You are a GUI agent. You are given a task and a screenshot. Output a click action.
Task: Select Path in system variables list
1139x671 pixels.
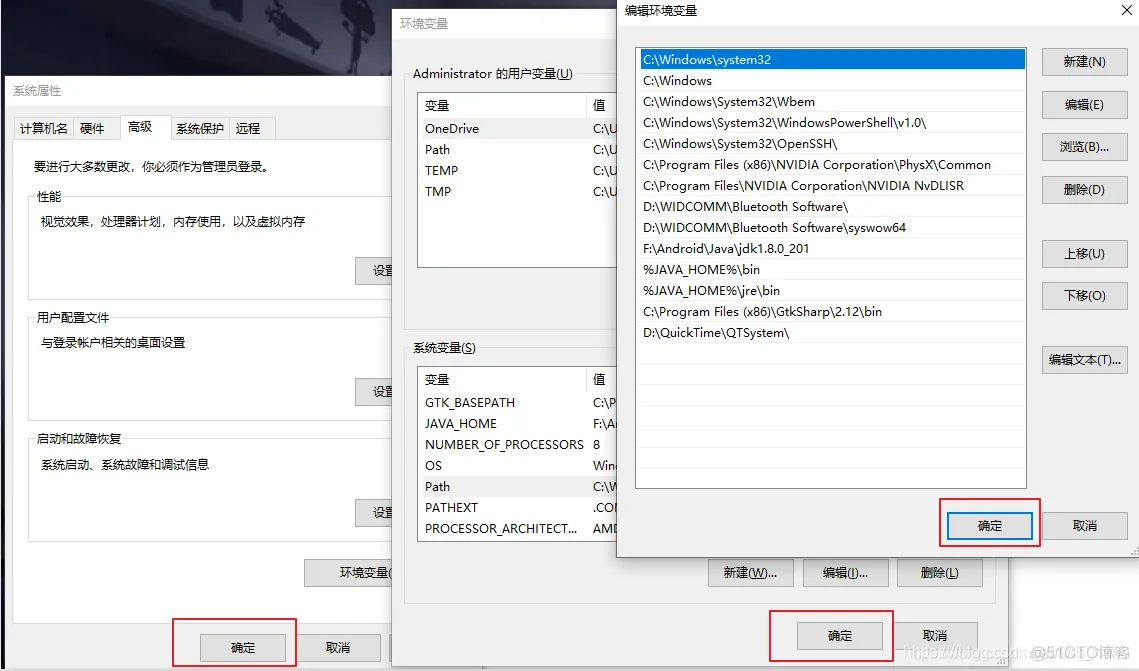click(517, 487)
